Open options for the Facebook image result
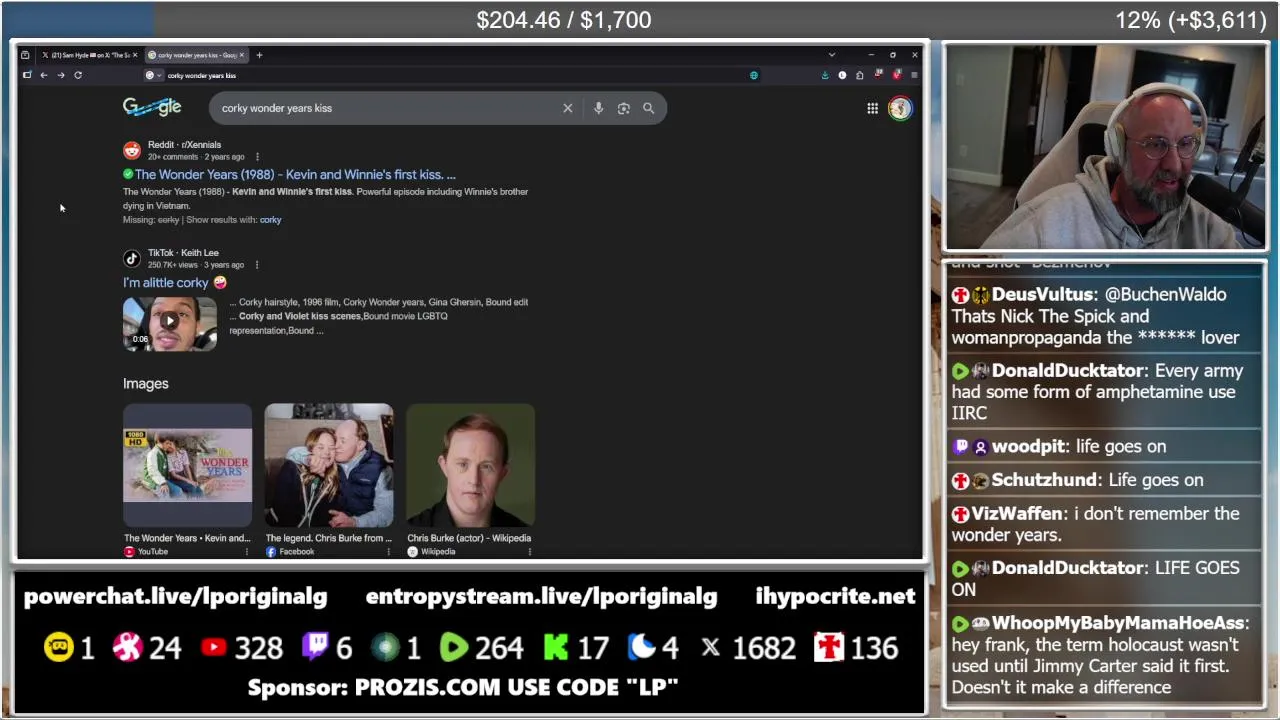The width and height of the screenshot is (1280, 720). coord(388,552)
